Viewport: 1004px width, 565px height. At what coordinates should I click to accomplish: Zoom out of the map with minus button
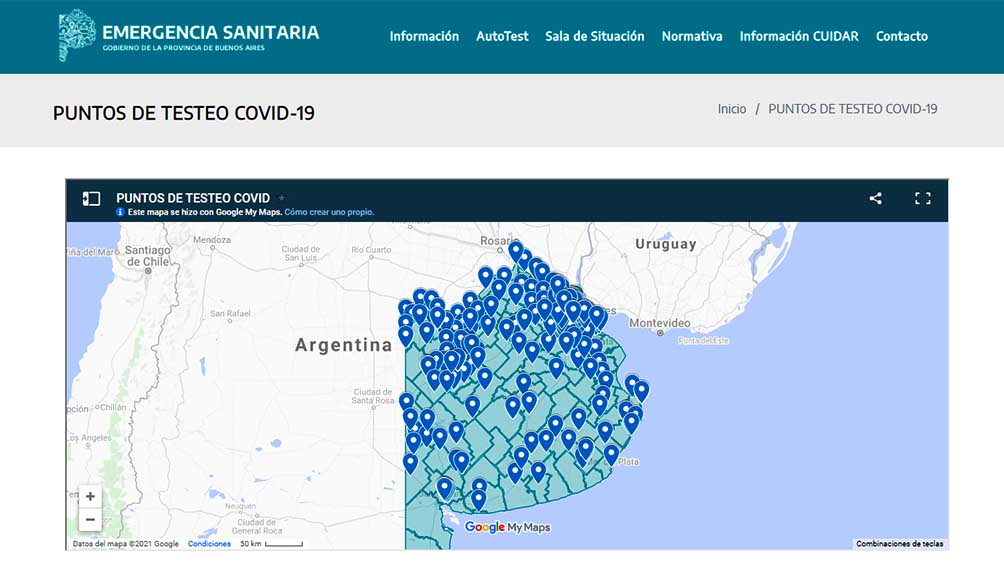pyautogui.click(x=90, y=520)
